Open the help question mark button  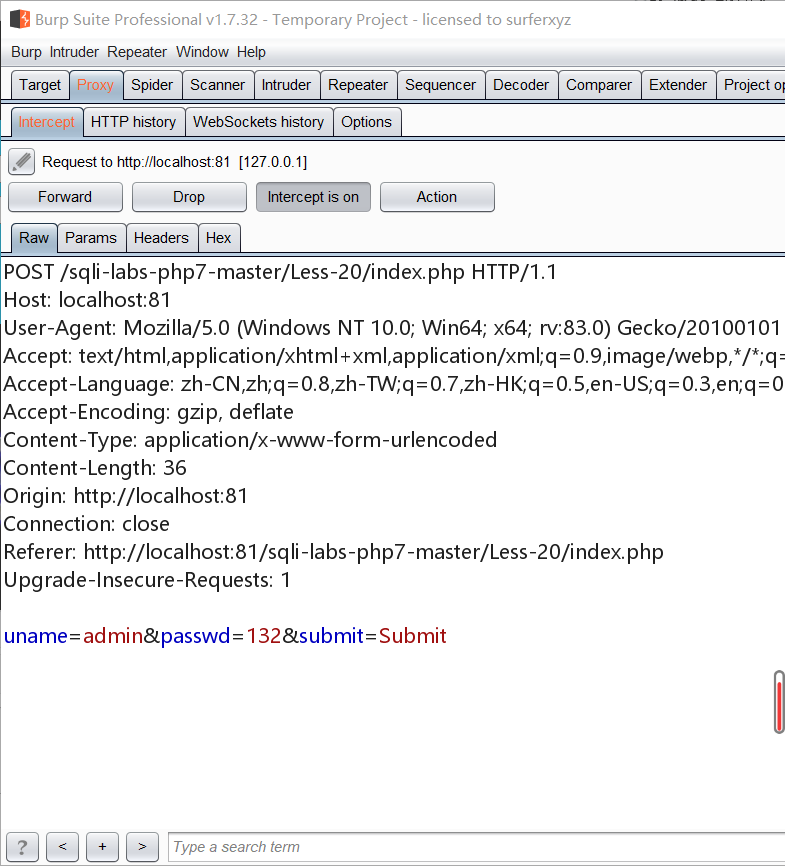coord(22,847)
